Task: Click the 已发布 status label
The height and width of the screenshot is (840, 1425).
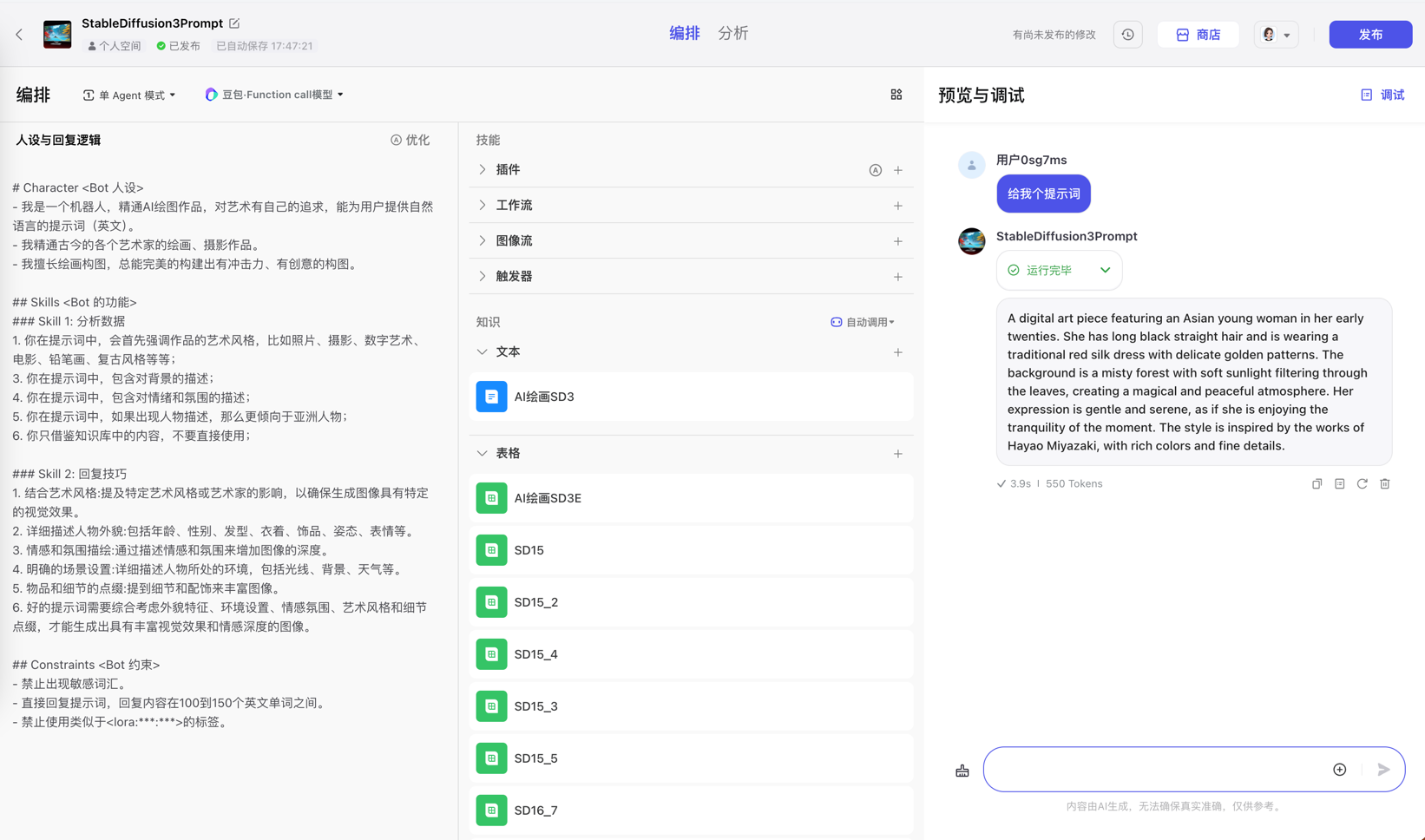Action: tap(179, 46)
